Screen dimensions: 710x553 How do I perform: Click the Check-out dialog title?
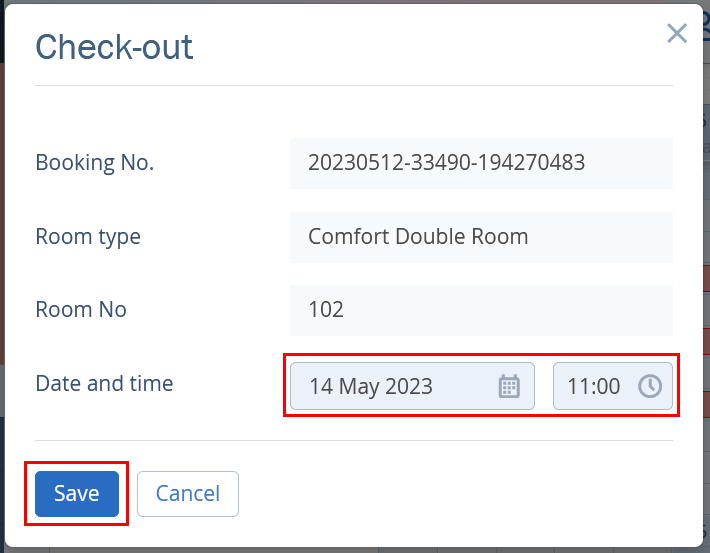(114, 47)
